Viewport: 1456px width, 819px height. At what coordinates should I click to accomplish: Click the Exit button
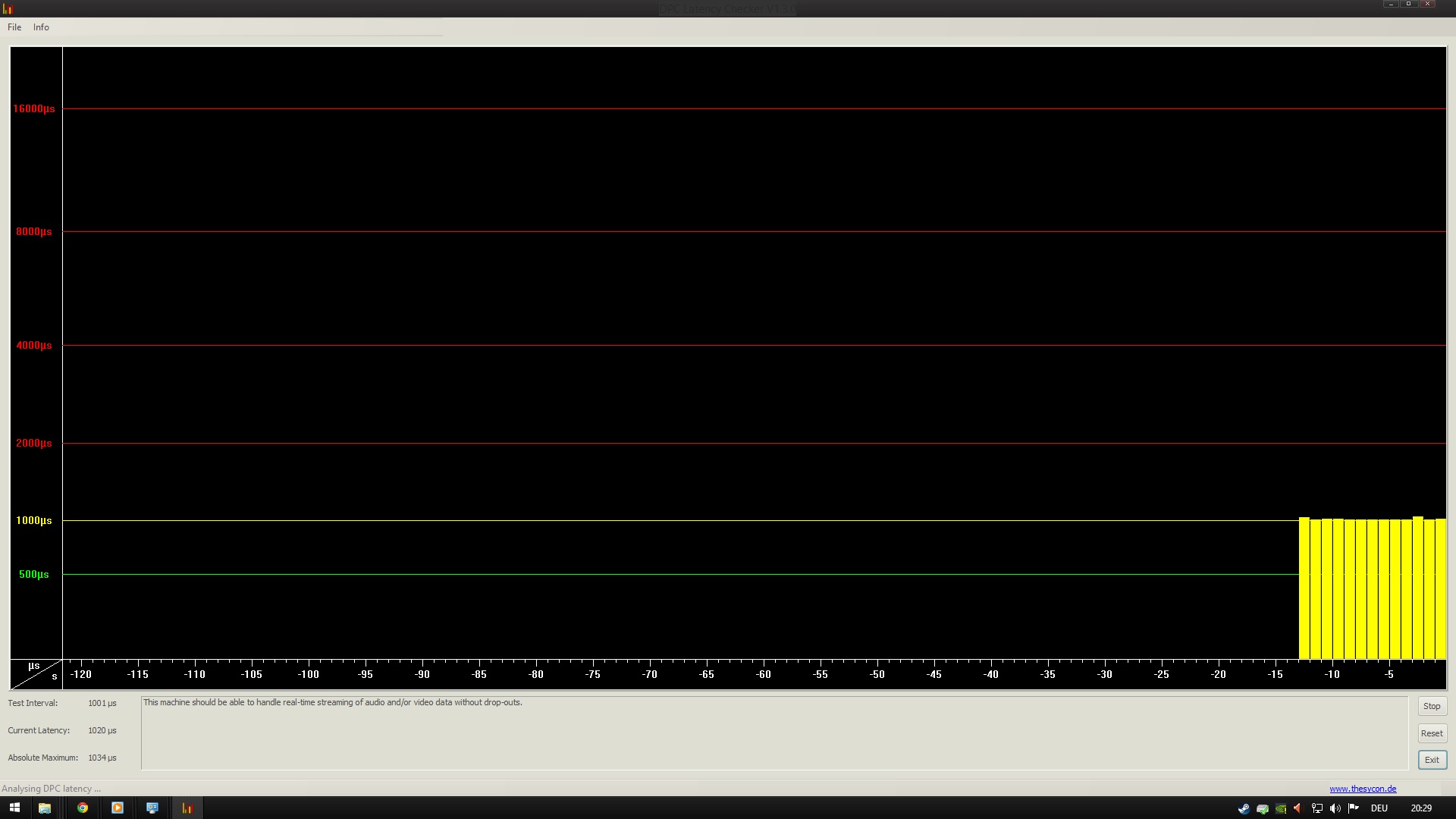[1432, 760]
